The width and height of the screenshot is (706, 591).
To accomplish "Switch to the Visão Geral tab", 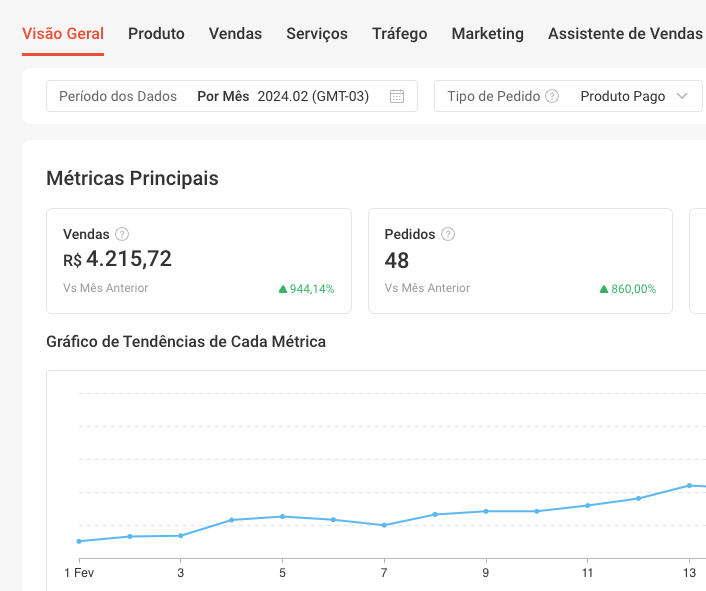I will (63, 34).
